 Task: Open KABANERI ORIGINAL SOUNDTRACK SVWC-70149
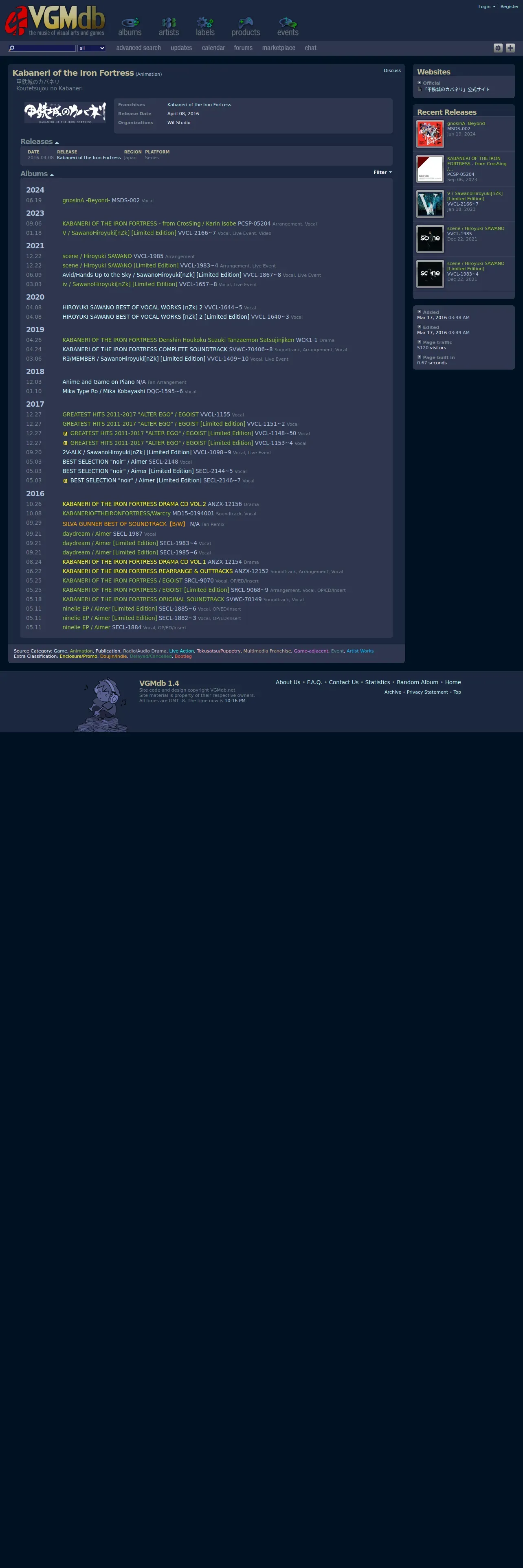click(x=143, y=600)
